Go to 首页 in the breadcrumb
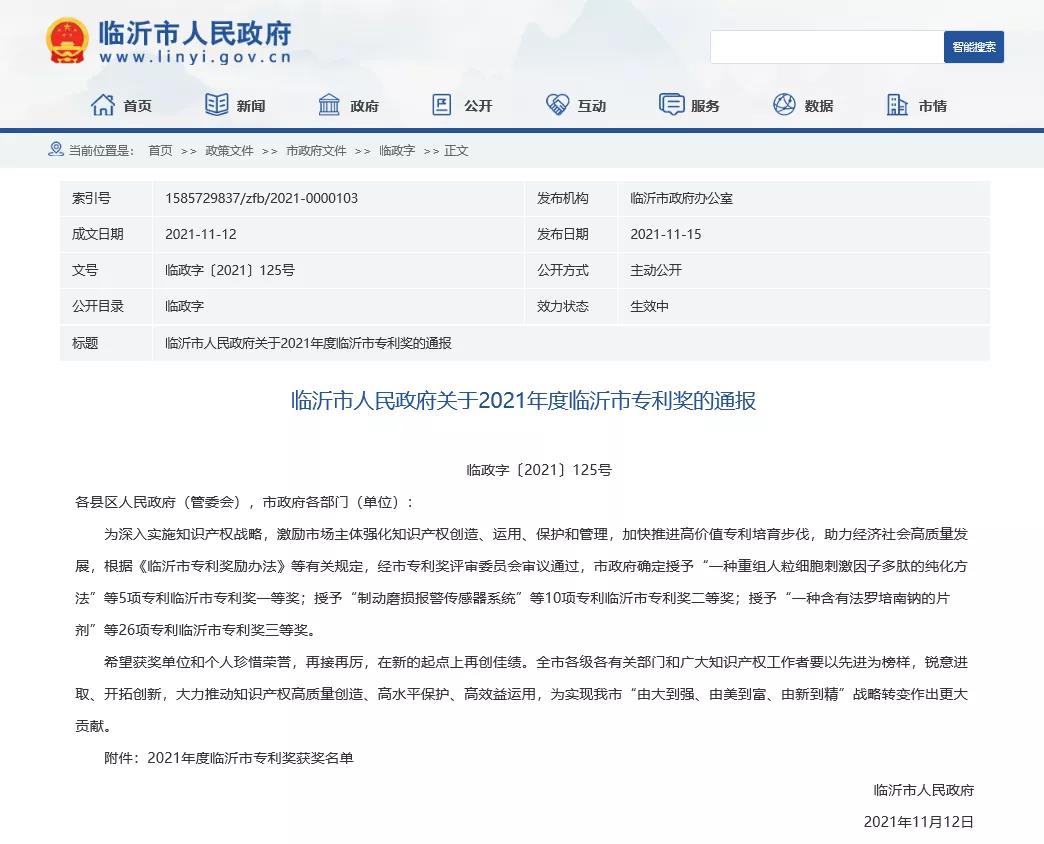This screenshot has width=1044, height=844. [x=160, y=150]
